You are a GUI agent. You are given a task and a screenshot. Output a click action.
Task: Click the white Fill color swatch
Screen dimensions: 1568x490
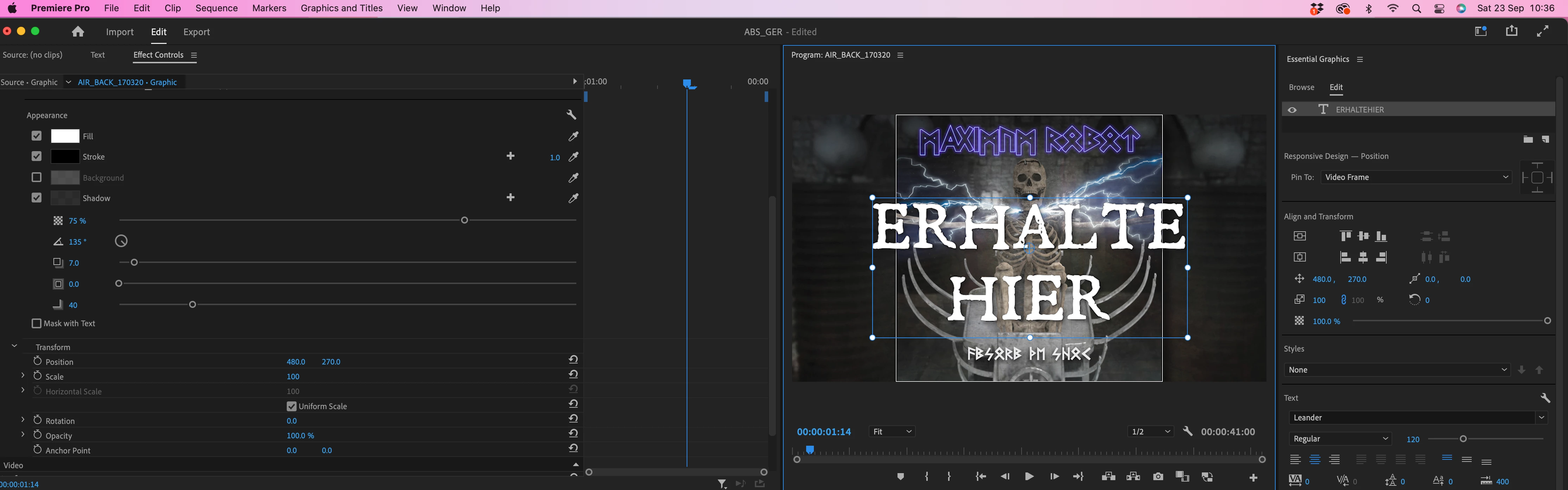pos(65,136)
